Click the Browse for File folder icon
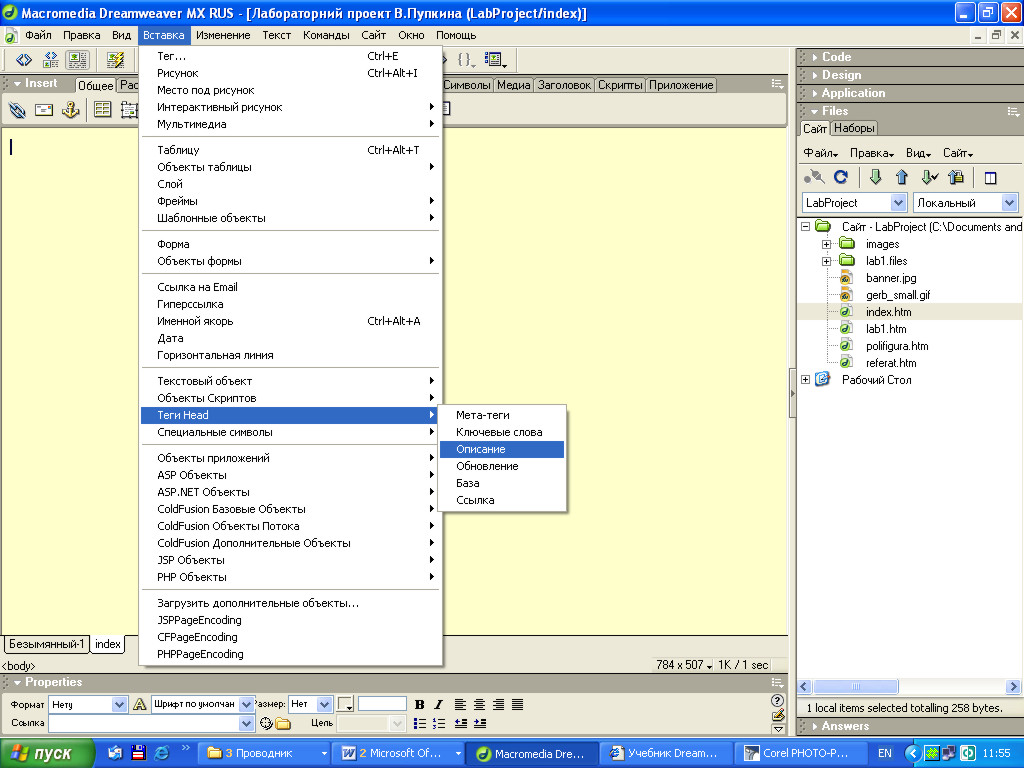Image resolution: width=1024 pixels, height=768 pixels. pos(283,724)
